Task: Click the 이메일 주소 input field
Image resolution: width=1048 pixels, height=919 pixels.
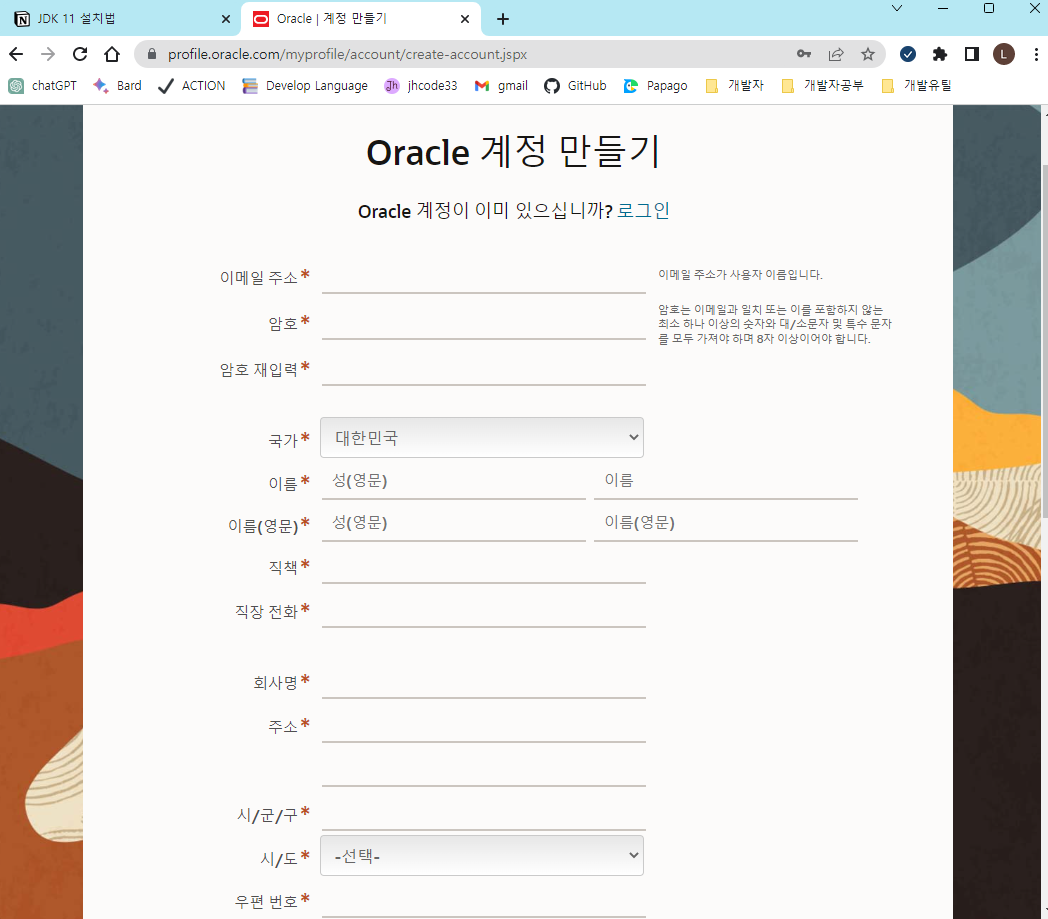Action: [x=483, y=276]
